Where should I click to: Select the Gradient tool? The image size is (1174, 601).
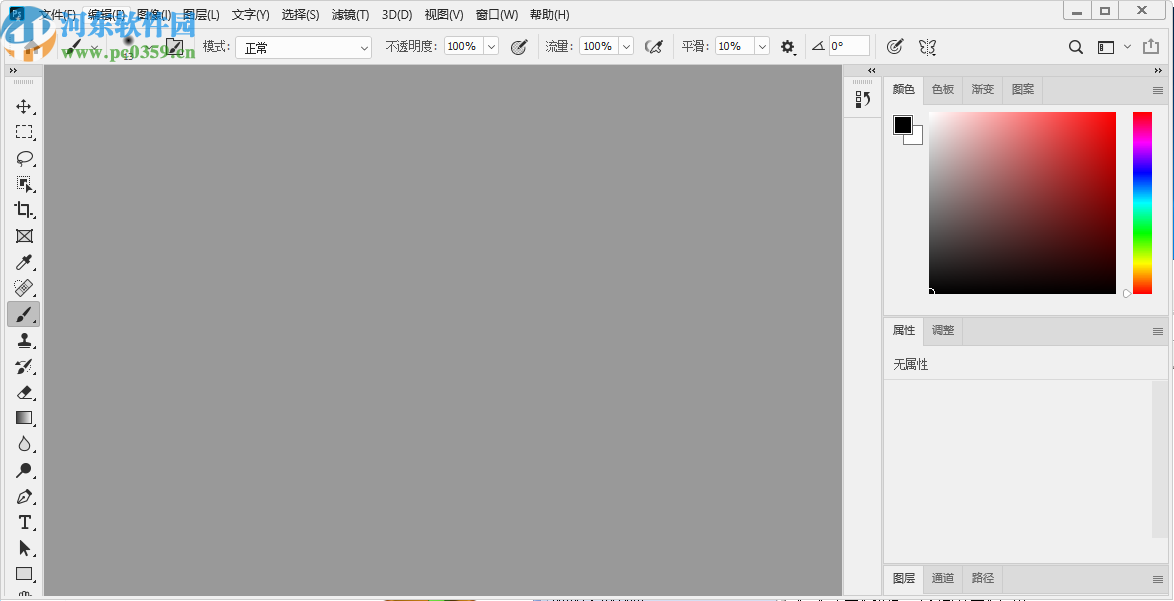(x=24, y=418)
